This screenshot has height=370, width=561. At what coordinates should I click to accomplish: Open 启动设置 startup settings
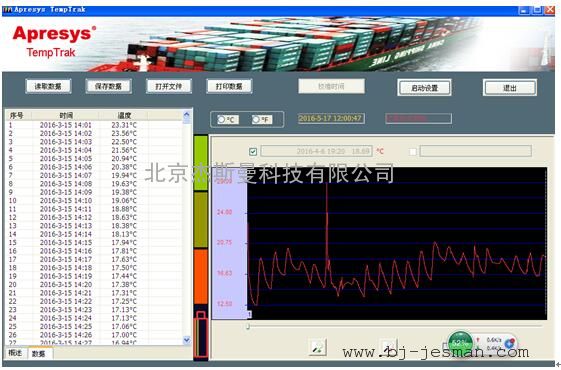pyautogui.click(x=424, y=88)
